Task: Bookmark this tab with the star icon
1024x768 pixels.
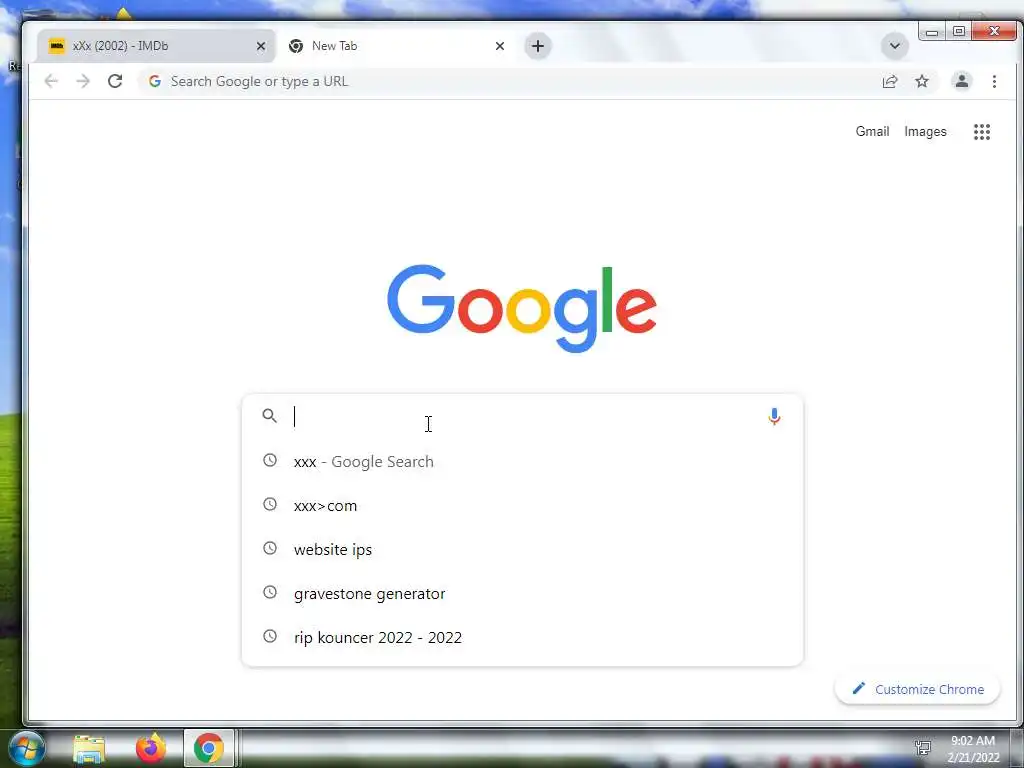Action: pos(921,82)
